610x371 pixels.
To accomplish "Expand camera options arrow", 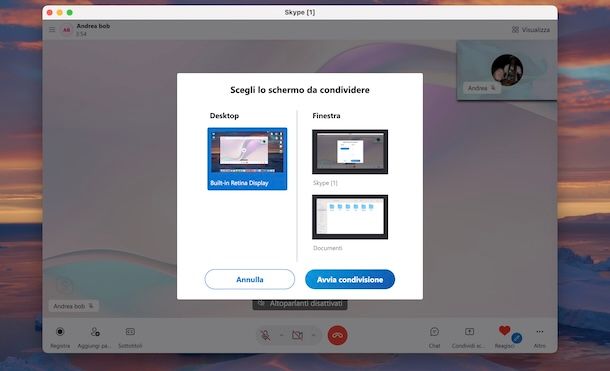I will coord(314,335).
